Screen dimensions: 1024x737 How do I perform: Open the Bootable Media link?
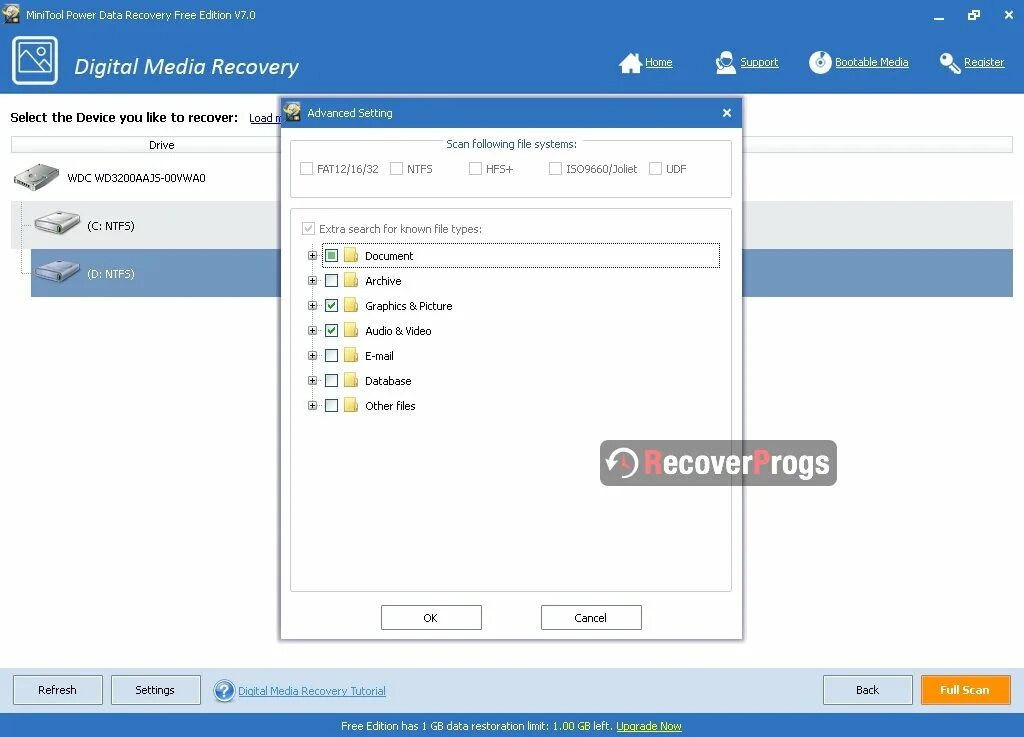click(x=871, y=62)
